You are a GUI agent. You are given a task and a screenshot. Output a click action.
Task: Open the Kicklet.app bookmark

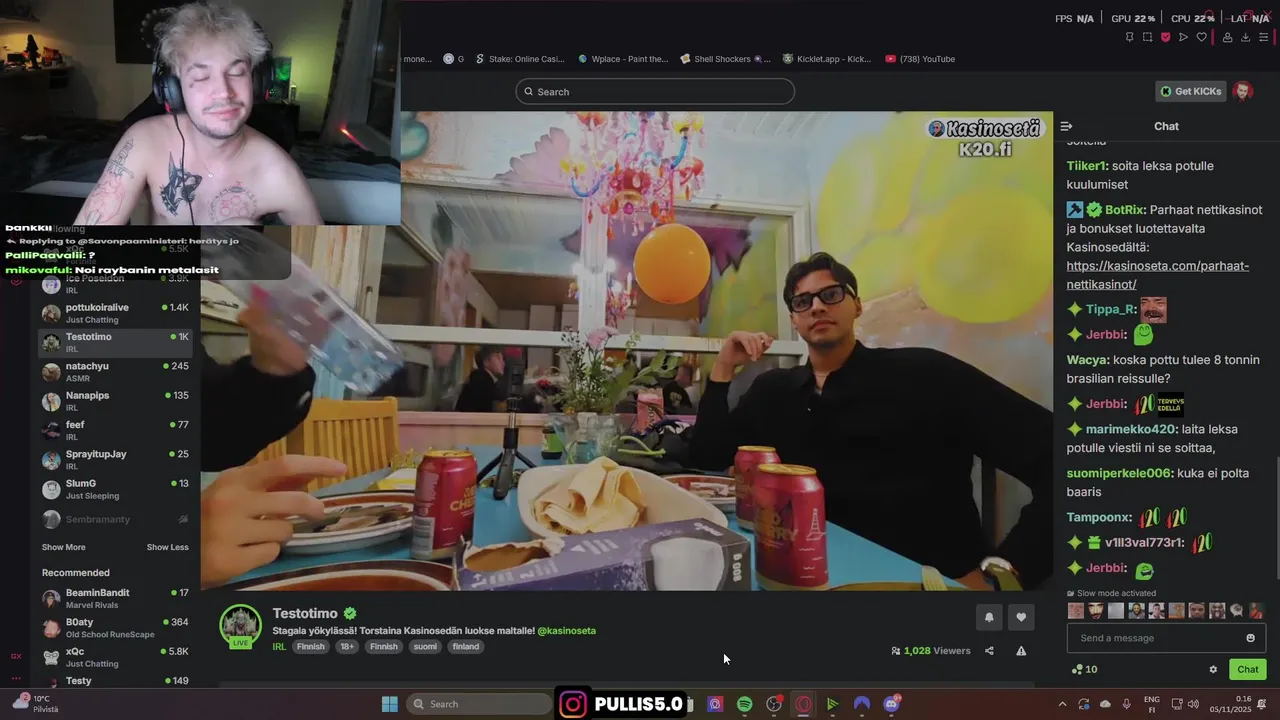pos(827,59)
